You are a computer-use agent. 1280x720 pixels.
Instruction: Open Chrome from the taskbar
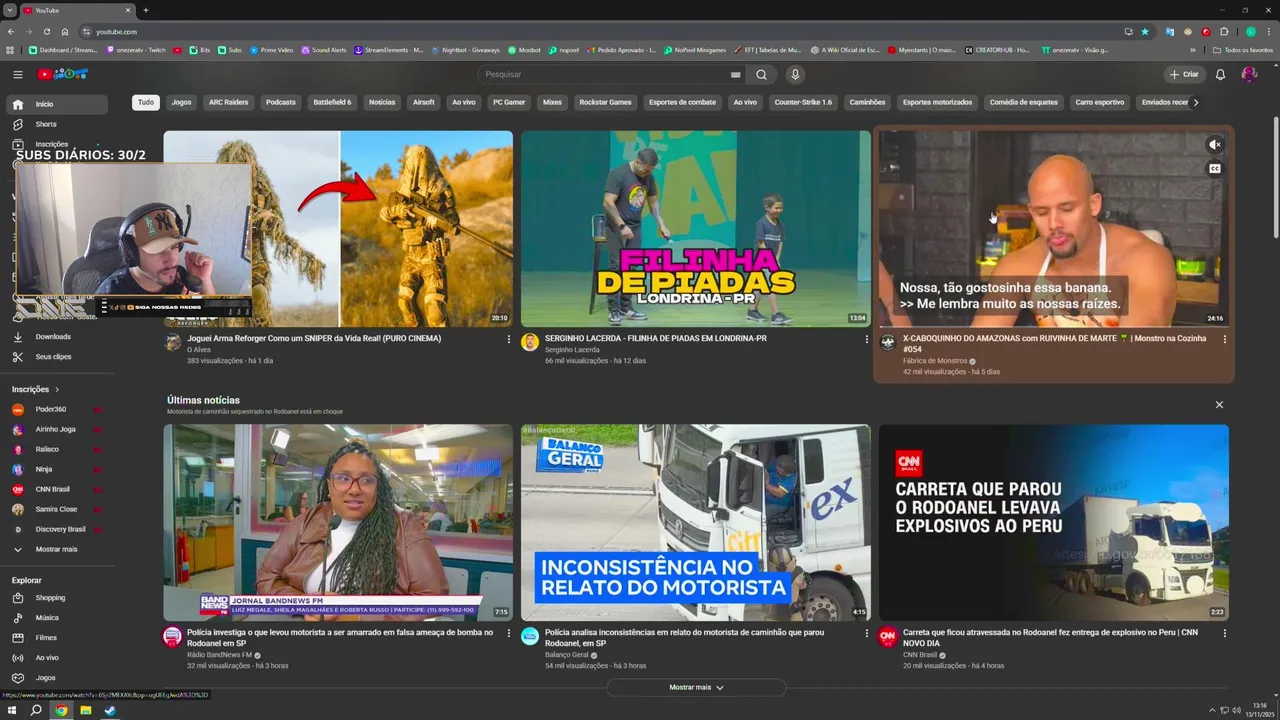pos(61,711)
